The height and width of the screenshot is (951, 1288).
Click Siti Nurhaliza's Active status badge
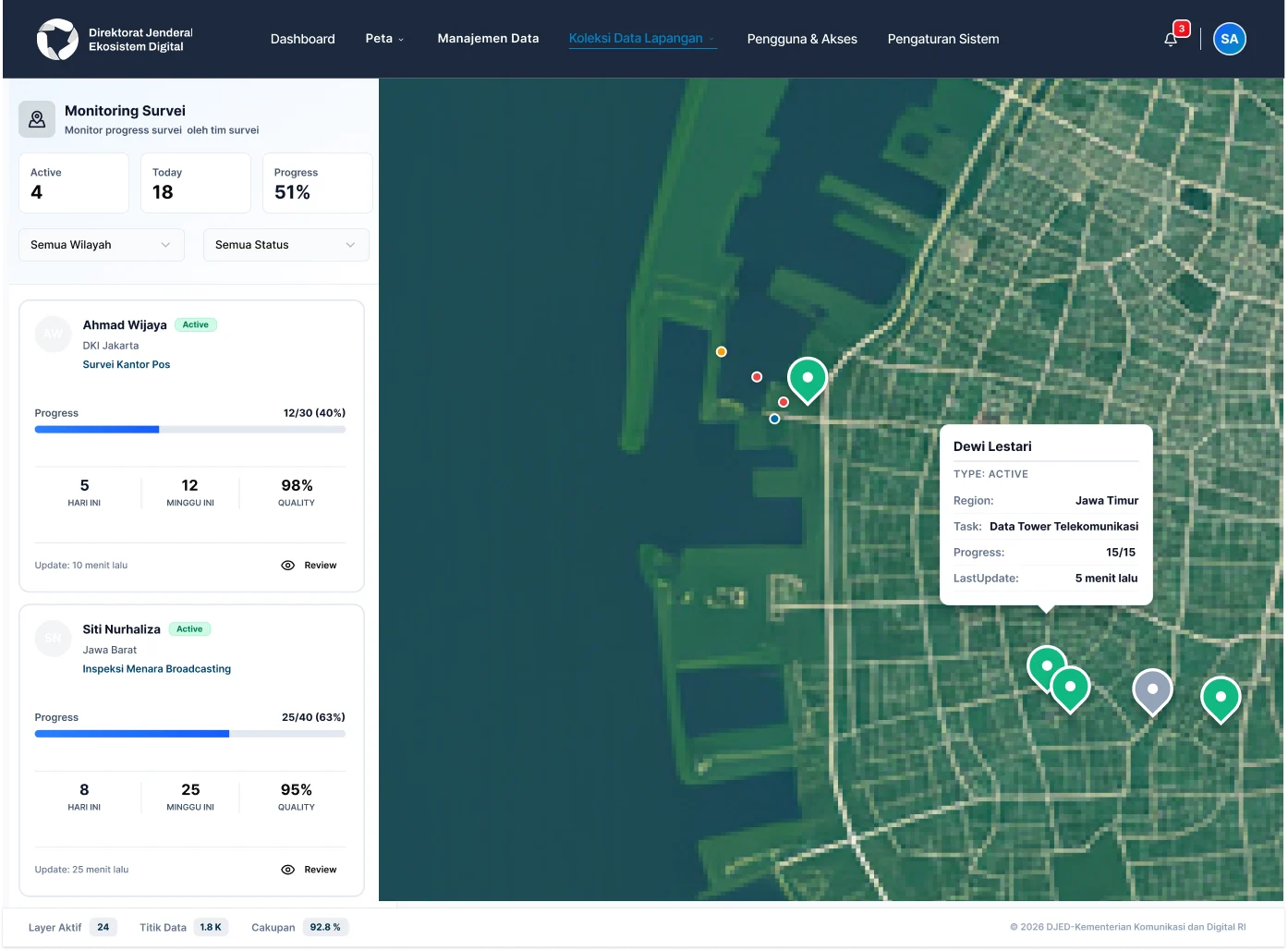click(x=189, y=629)
